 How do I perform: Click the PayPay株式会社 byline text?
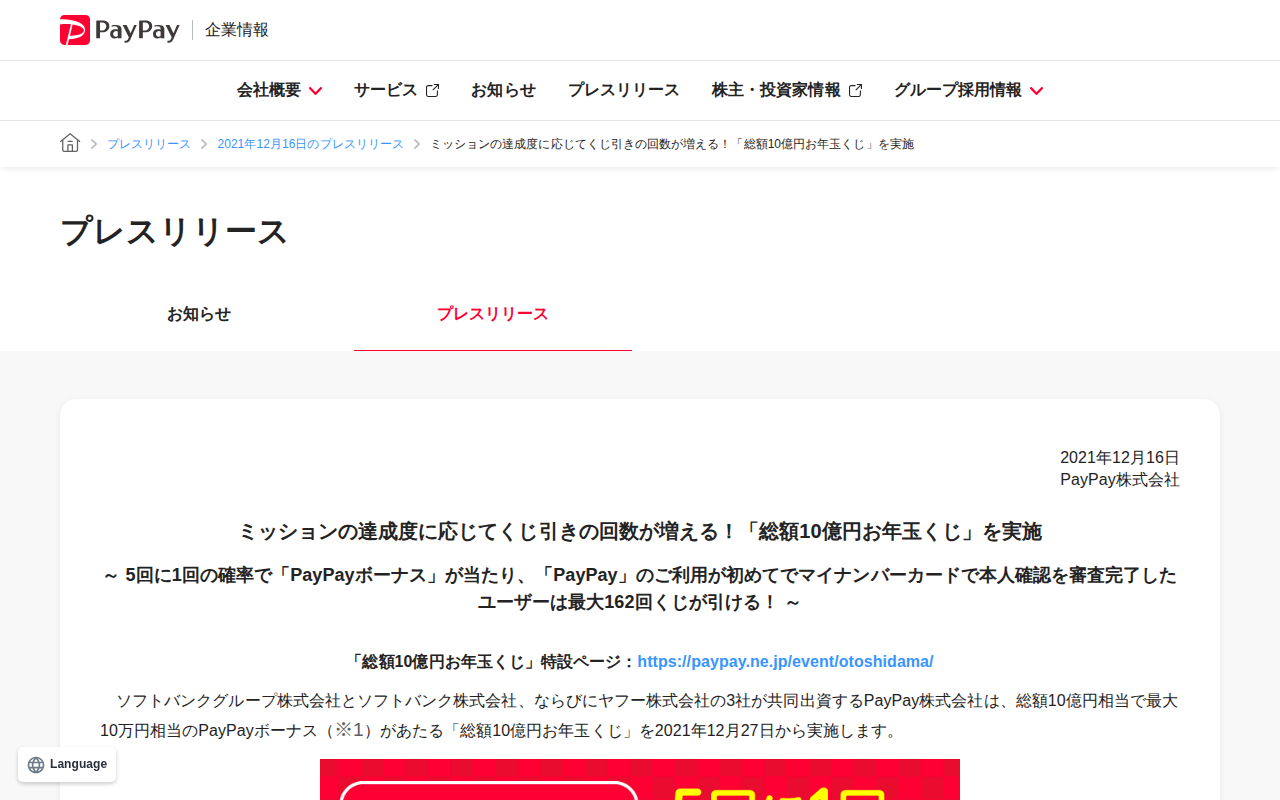tap(1120, 480)
